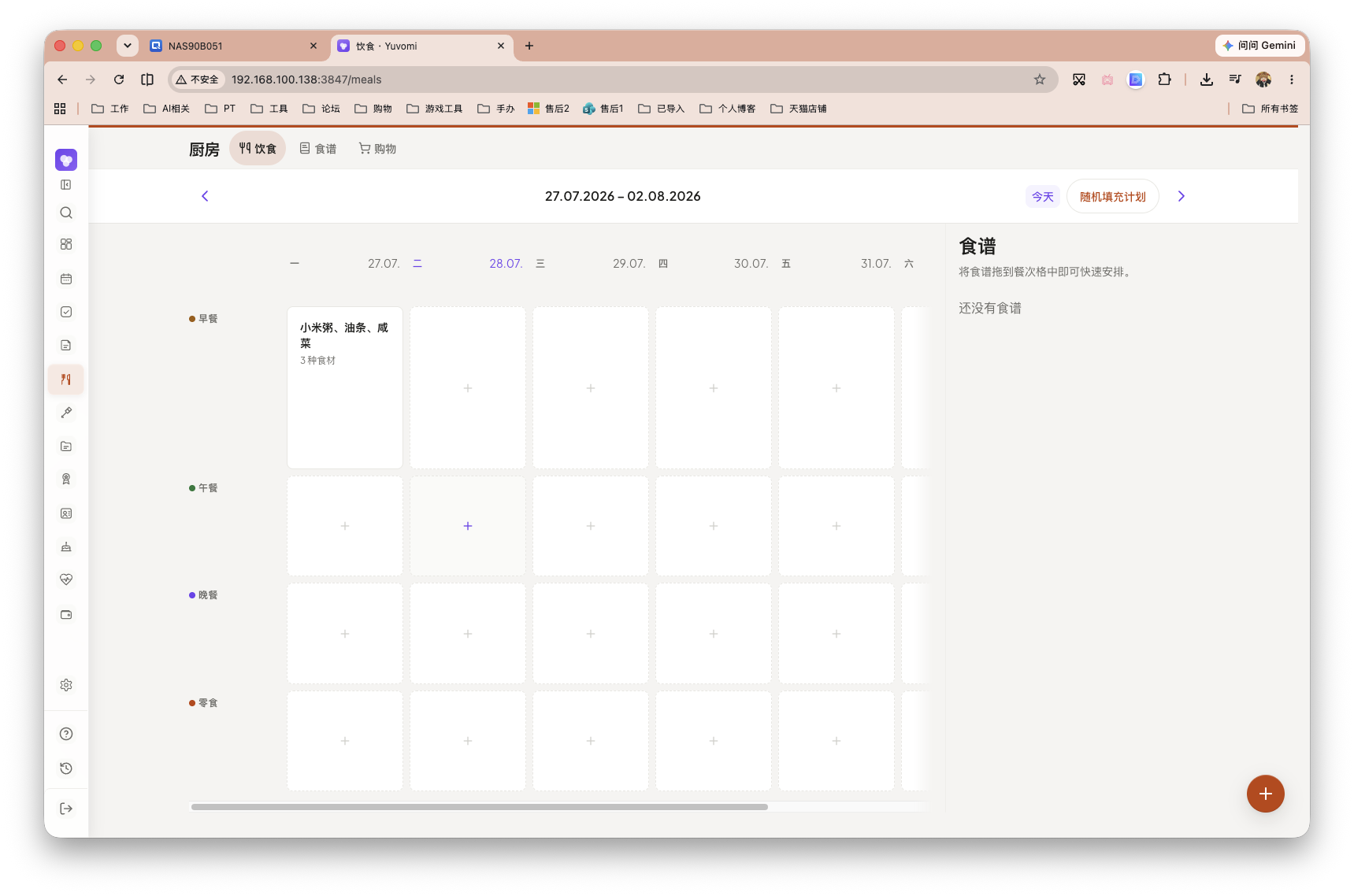Switch to the 饮食 tab
Image resolution: width=1354 pixels, height=896 pixels.
(x=258, y=148)
